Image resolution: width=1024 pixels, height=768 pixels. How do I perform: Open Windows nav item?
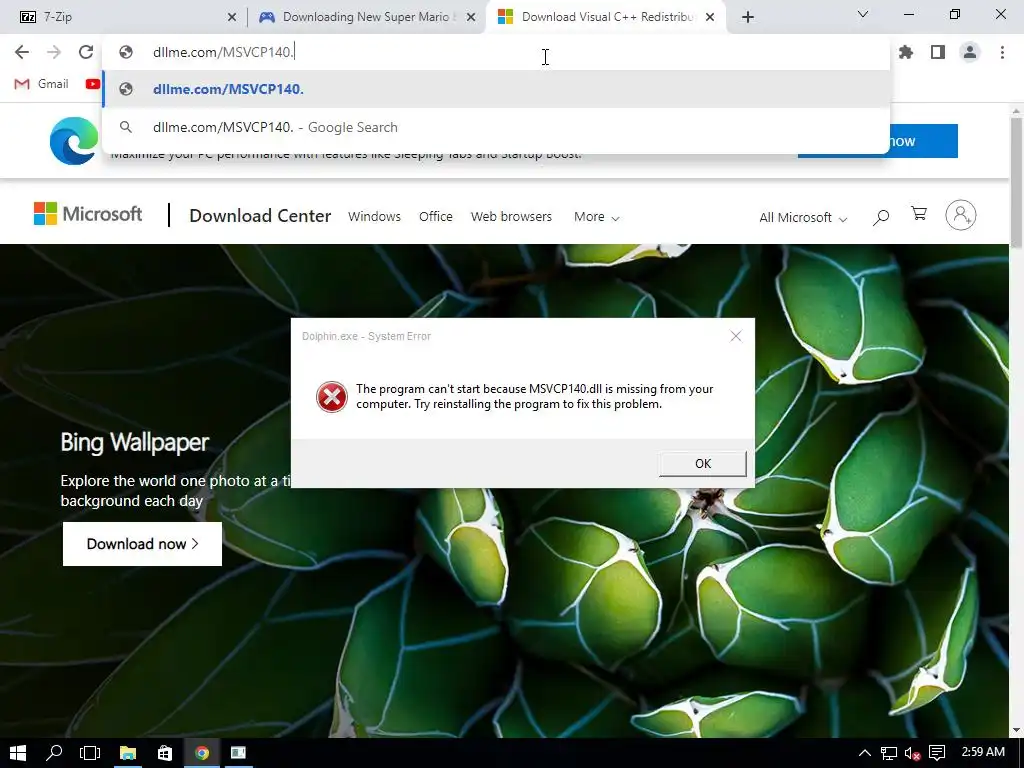click(374, 216)
